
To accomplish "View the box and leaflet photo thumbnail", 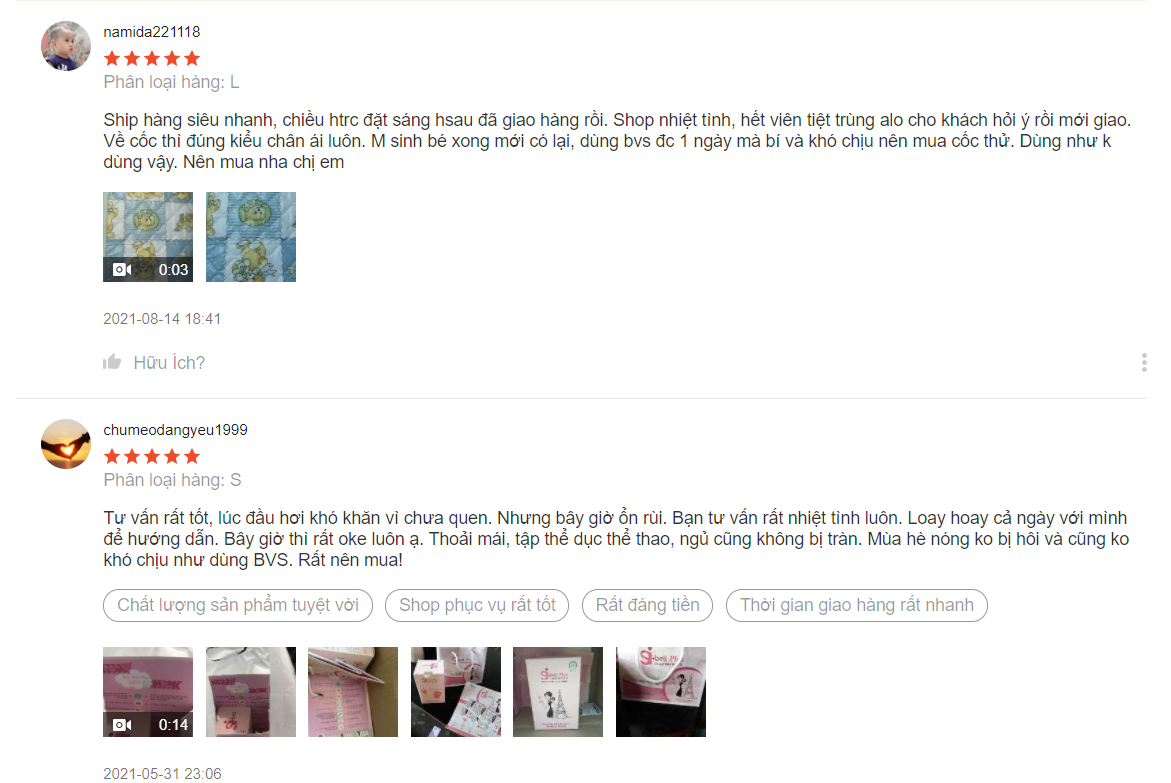I will (x=456, y=692).
